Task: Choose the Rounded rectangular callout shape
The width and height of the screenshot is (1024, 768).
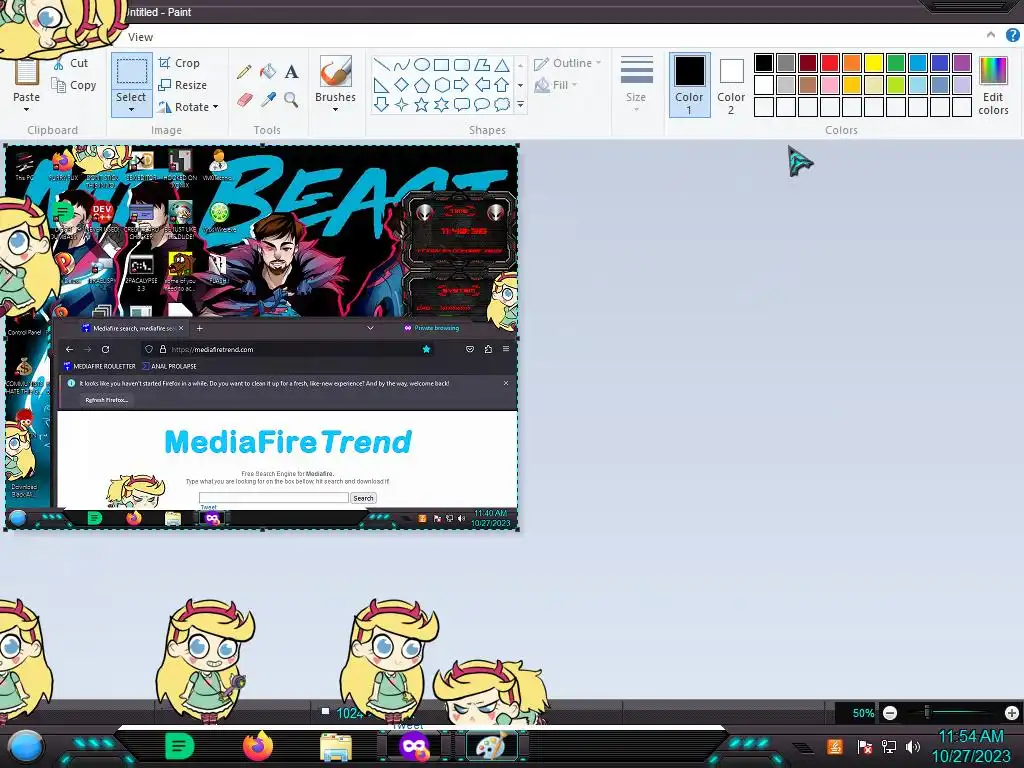Action: coord(462,104)
